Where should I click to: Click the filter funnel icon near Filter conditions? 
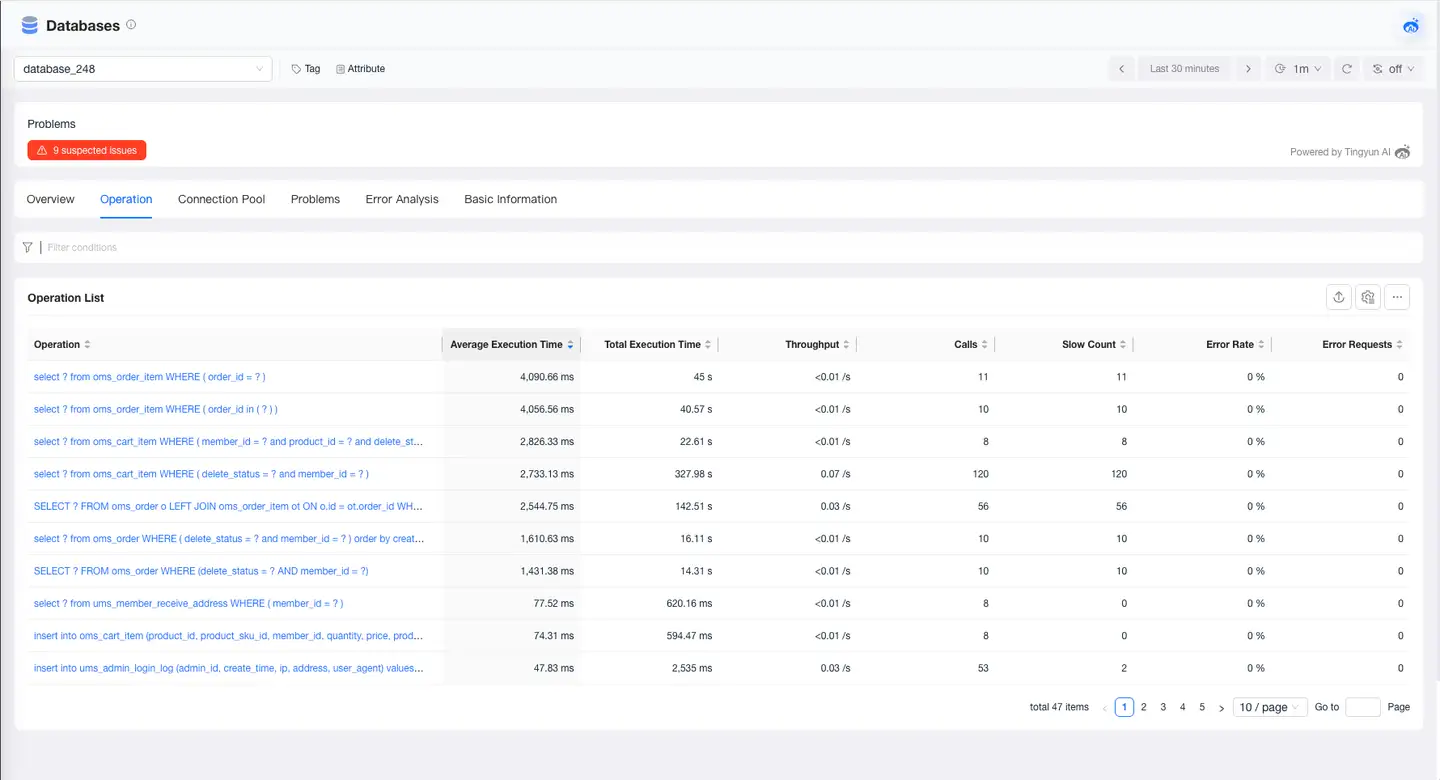(x=27, y=247)
